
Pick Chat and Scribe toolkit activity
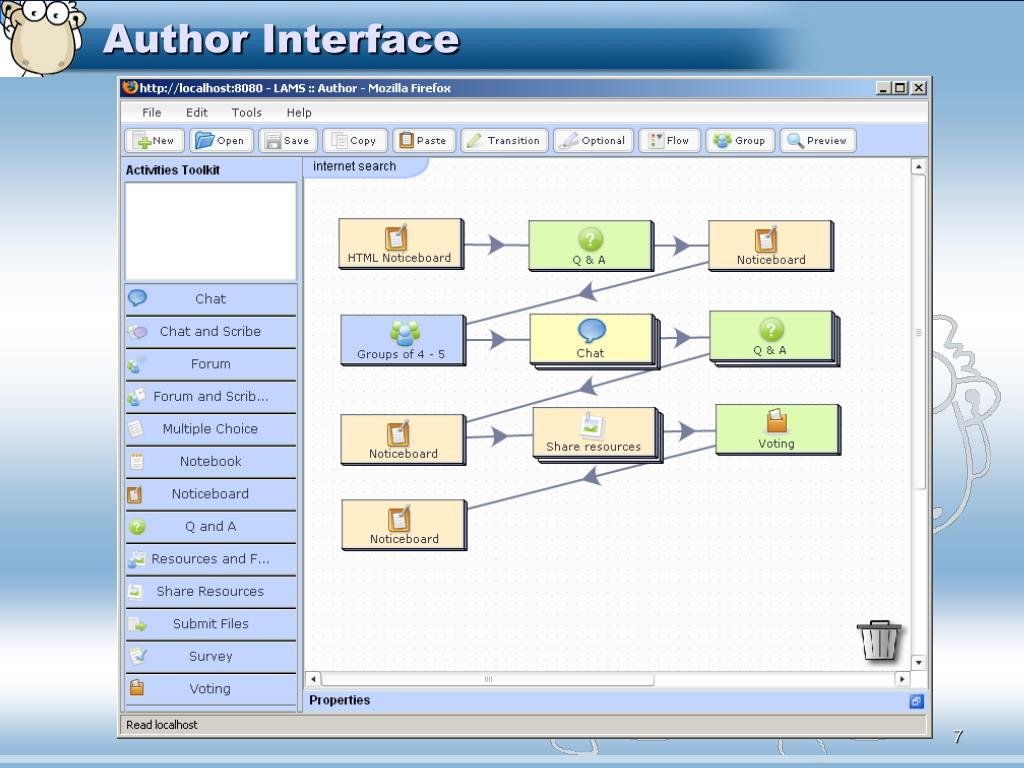[x=210, y=332]
